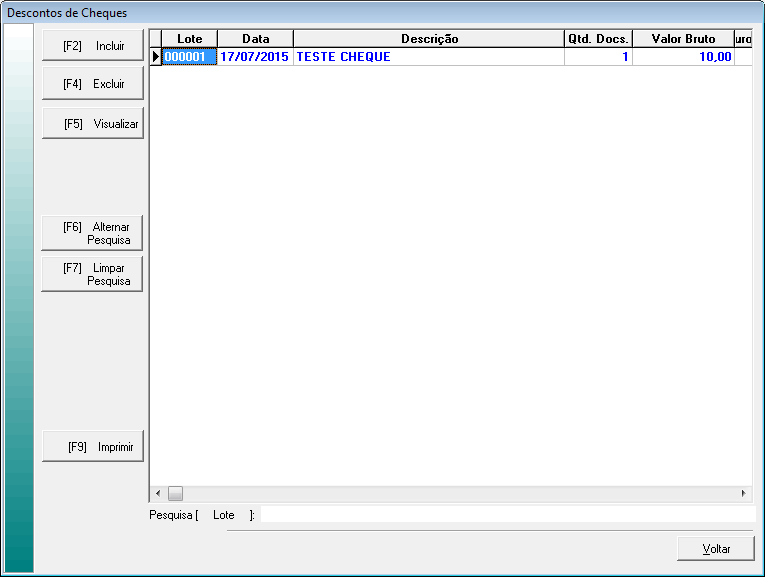Click the Lote column header
Image resolution: width=765 pixels, height=577 pixels.
pyautogui.click(x=189, y=39)
